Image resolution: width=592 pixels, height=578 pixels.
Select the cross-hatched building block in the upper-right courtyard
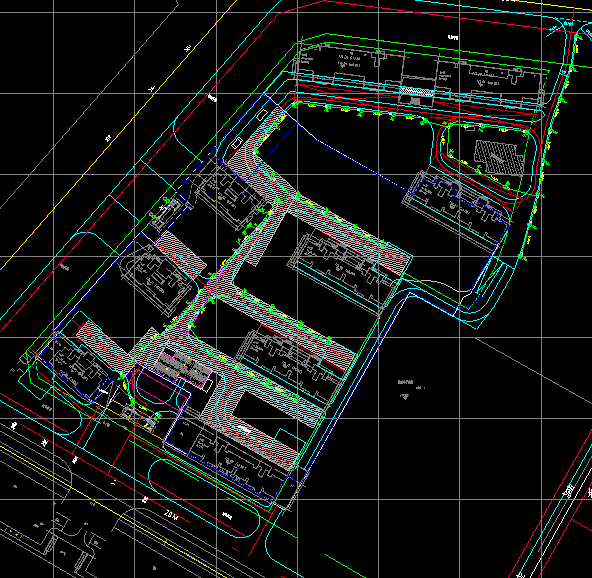499,157
